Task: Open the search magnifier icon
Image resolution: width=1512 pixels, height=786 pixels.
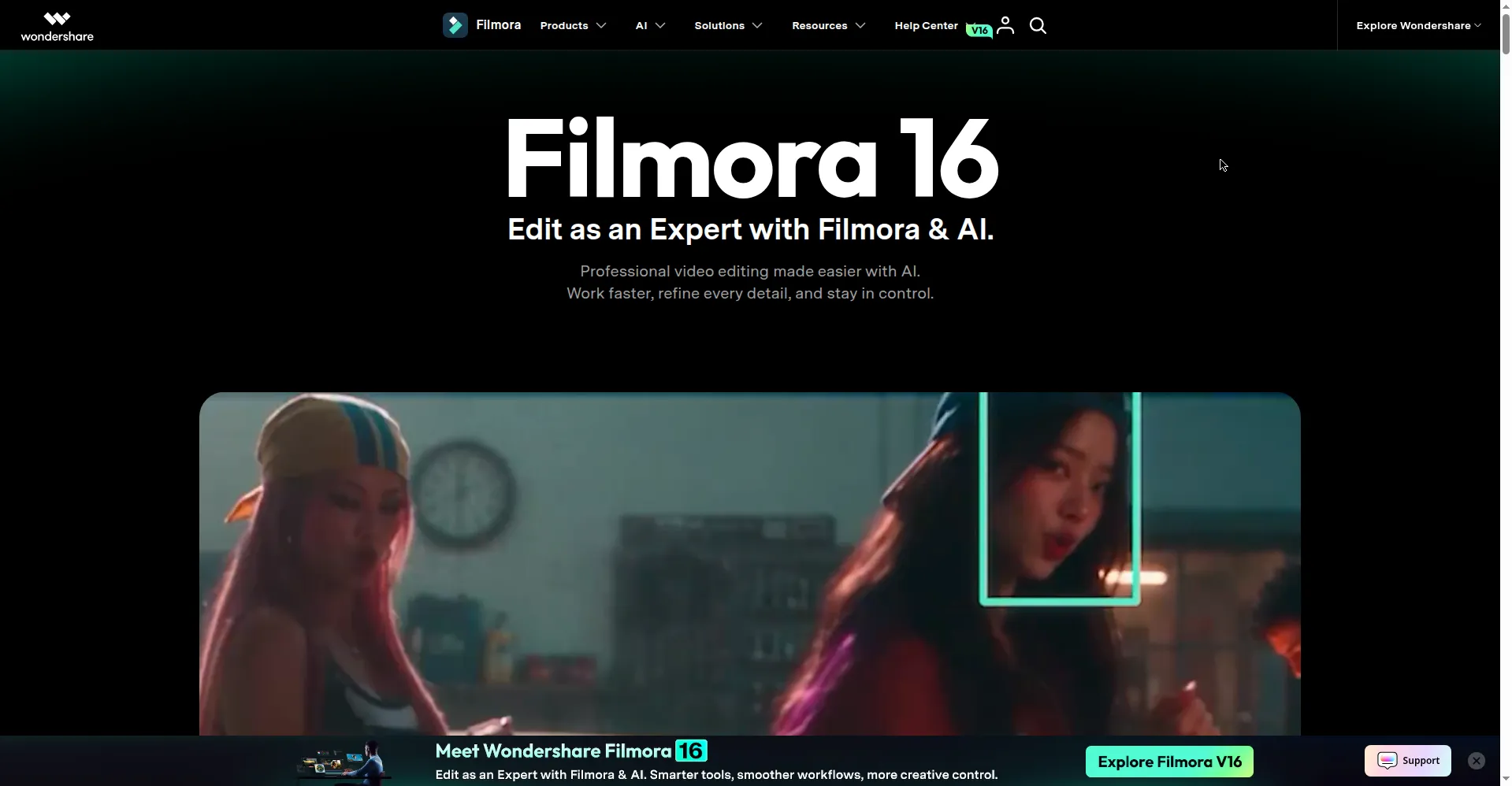Action: tap(1038, 26)
